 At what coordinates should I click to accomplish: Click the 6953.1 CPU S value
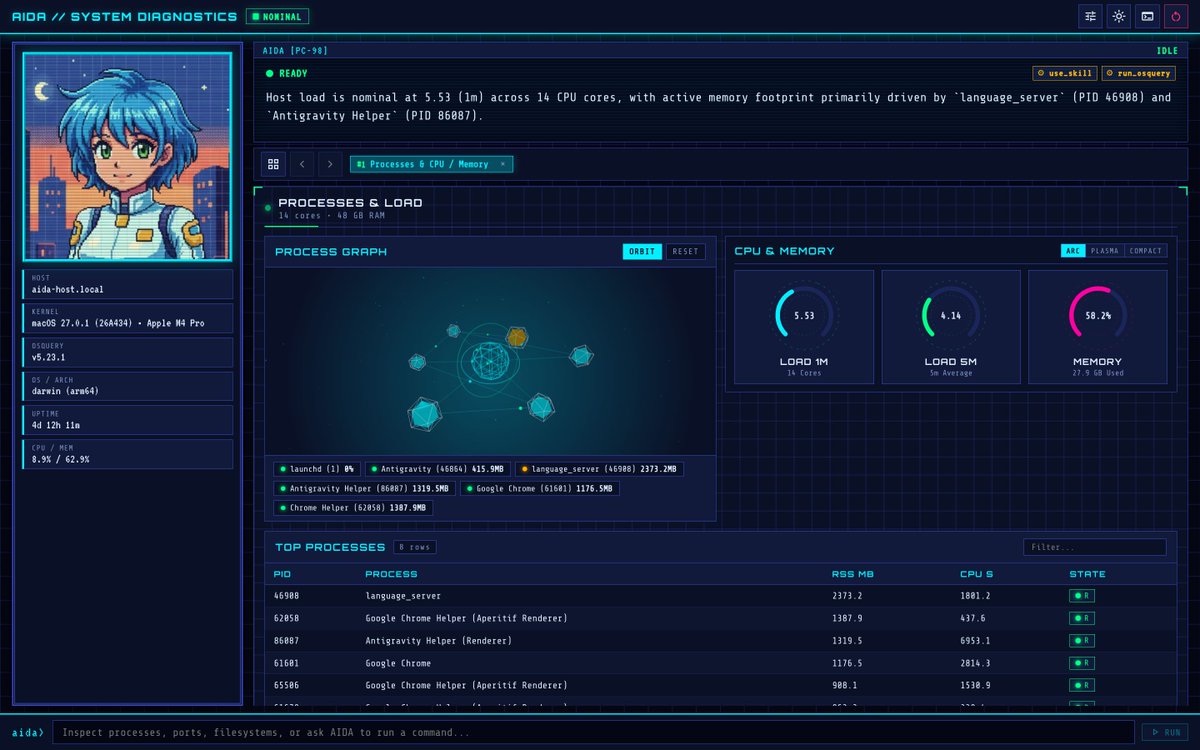(x=976, y=641)
